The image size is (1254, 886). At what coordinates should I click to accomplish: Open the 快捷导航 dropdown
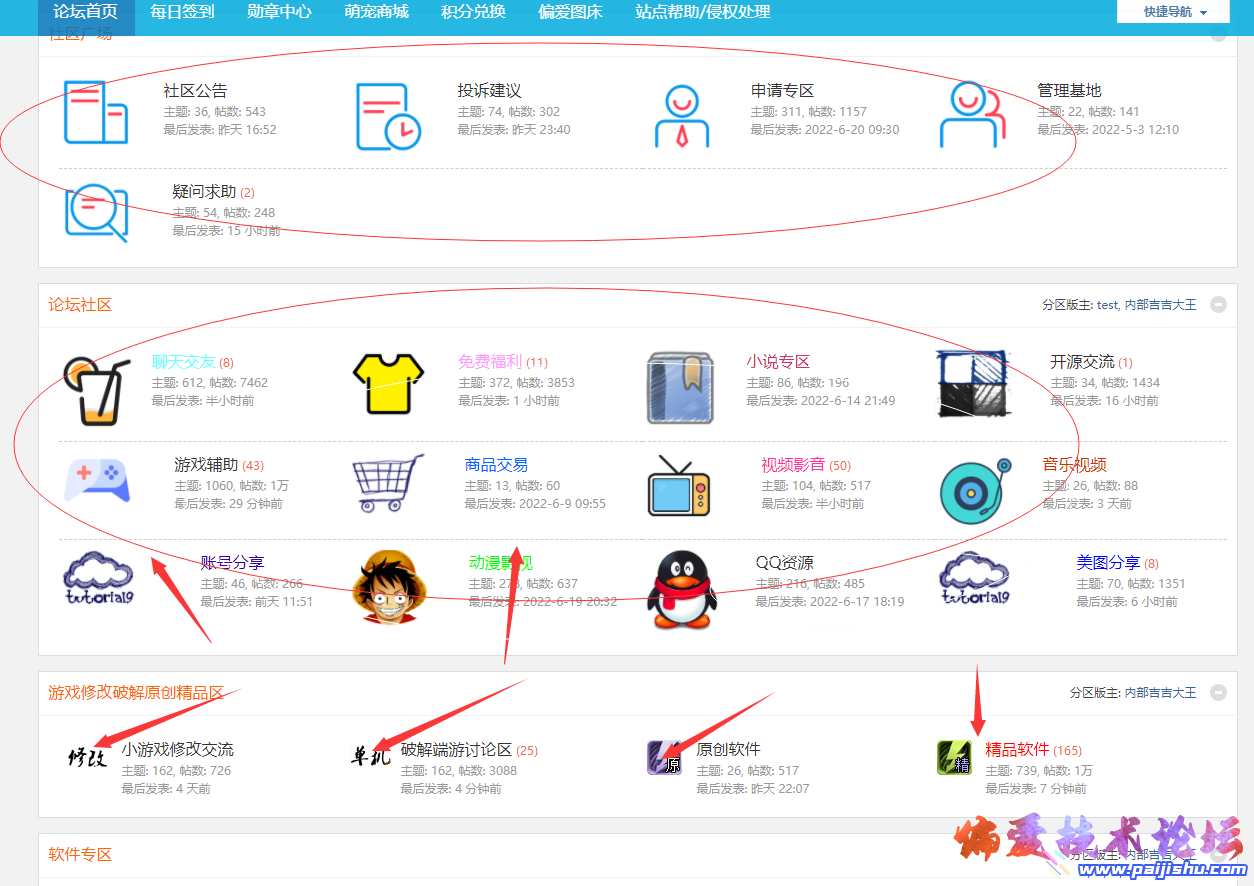pyautogui.click(x=1173, y=12)
